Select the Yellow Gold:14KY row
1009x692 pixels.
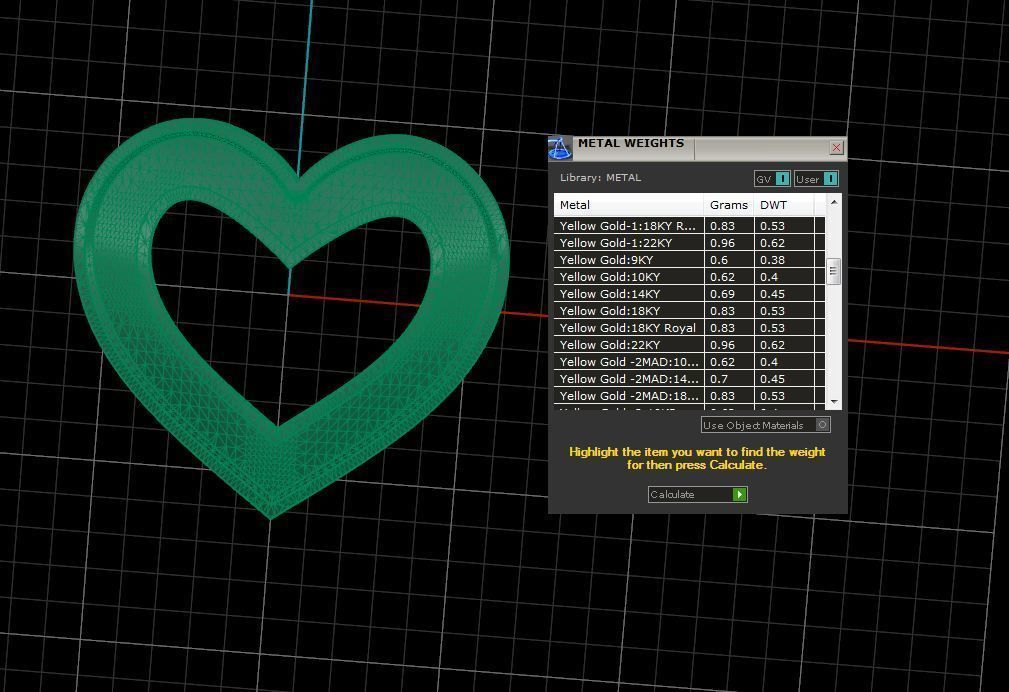[x=689, y=294]
